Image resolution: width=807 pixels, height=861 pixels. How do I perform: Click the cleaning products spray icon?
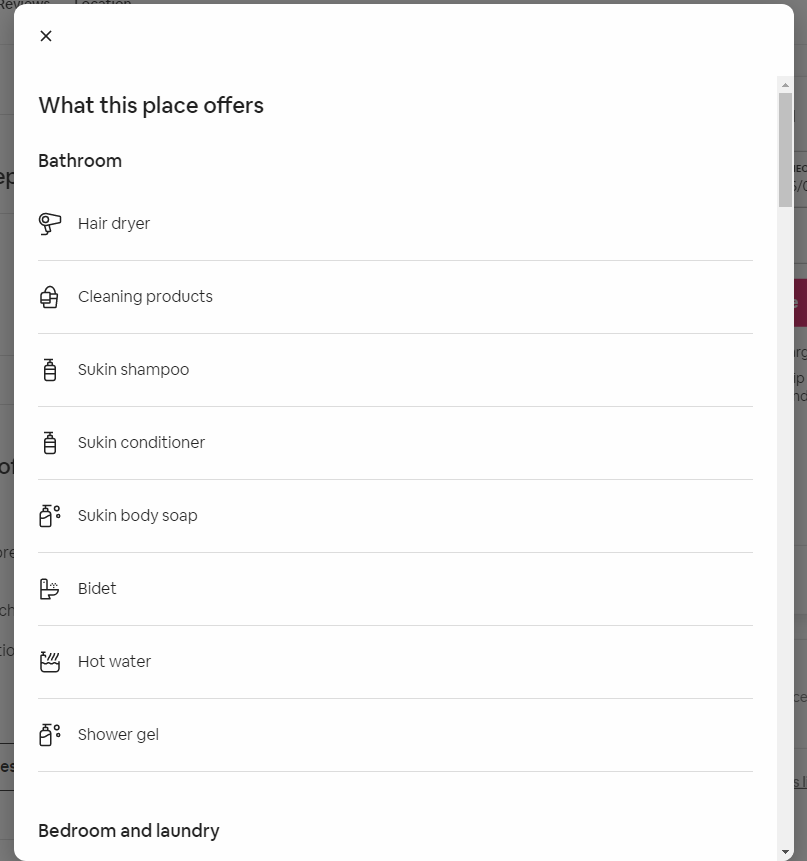49,297
